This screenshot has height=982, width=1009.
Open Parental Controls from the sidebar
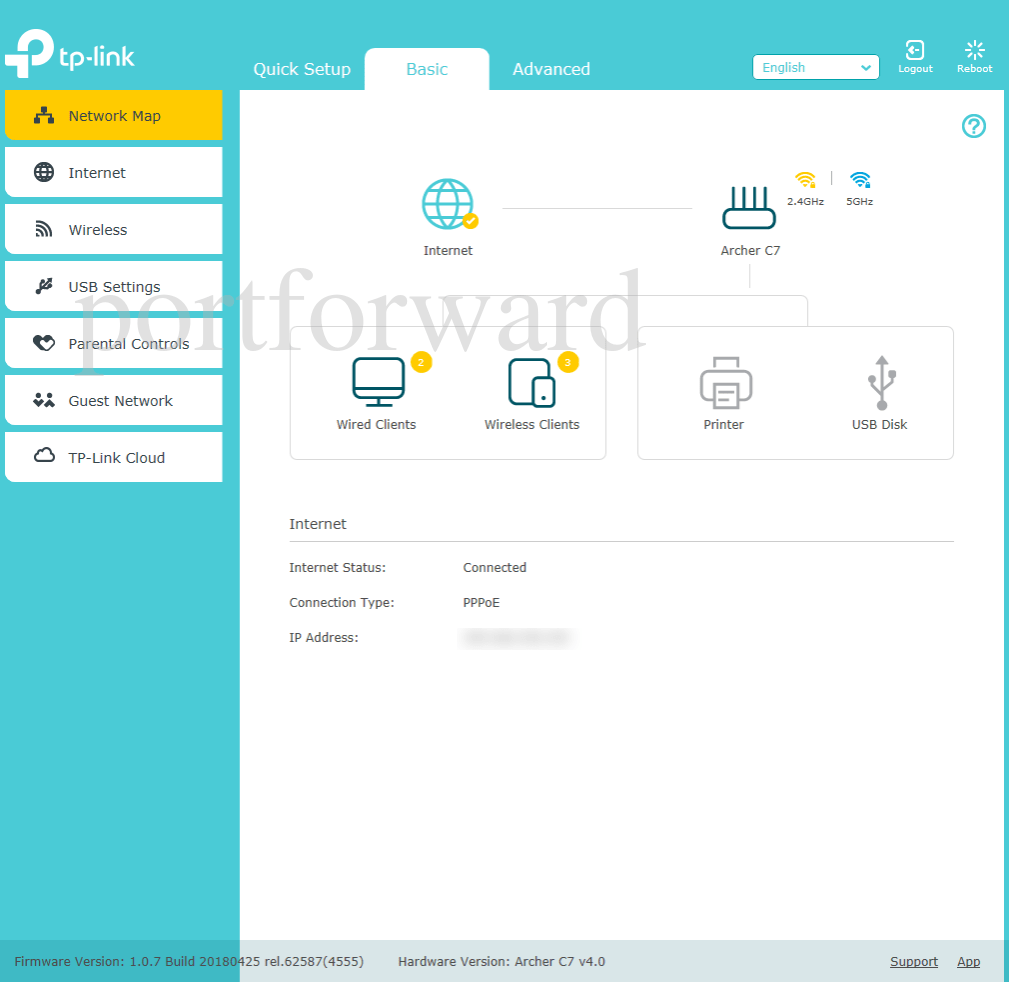[113, 343]
